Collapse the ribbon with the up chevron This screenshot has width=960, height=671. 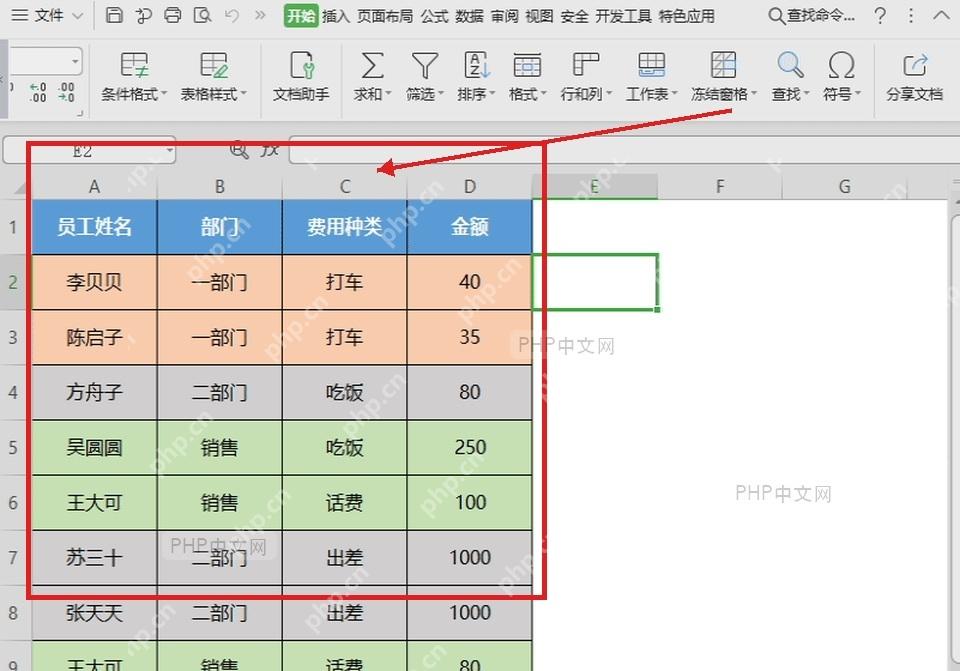(x=941, y=15)
